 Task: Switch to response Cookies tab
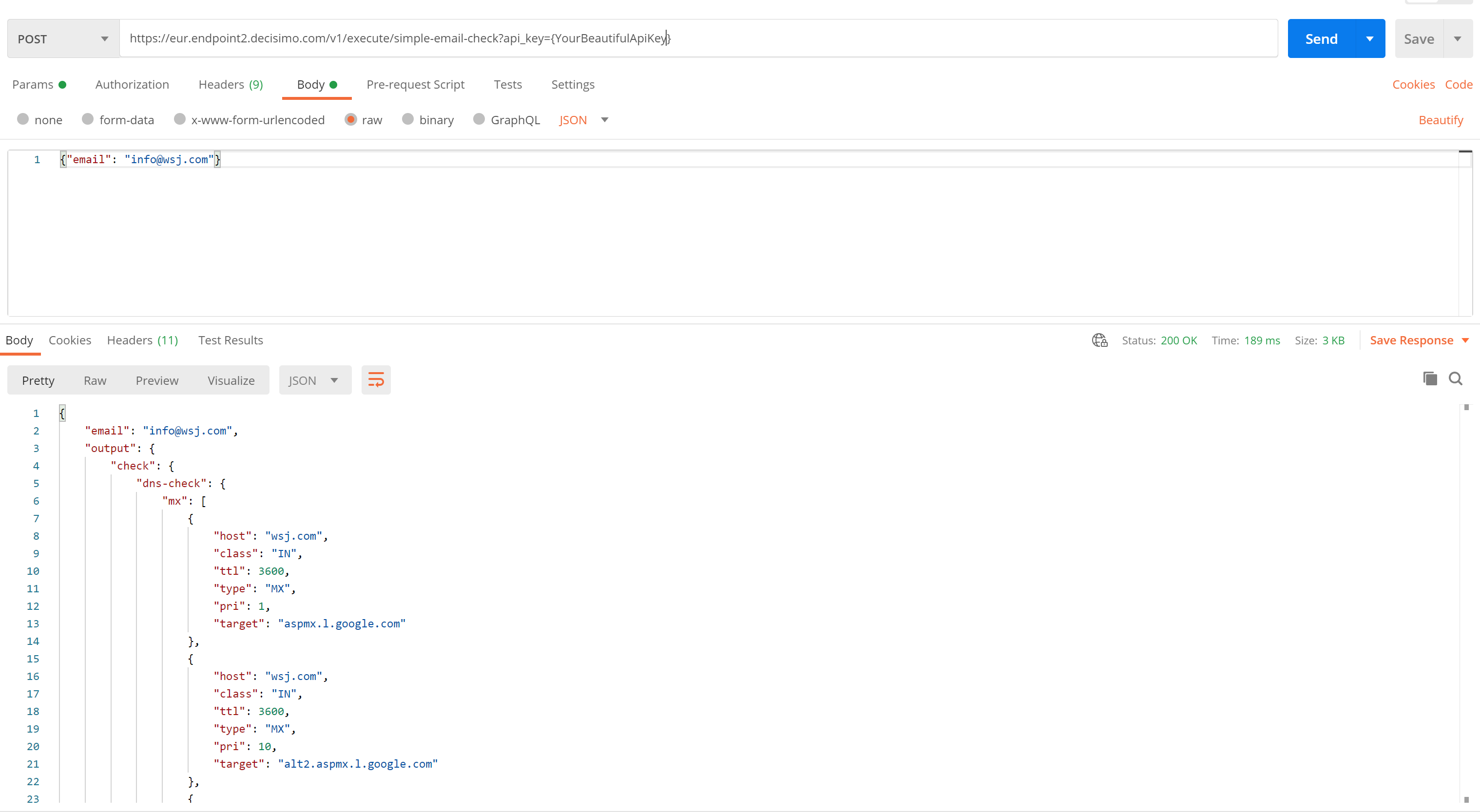70,340
